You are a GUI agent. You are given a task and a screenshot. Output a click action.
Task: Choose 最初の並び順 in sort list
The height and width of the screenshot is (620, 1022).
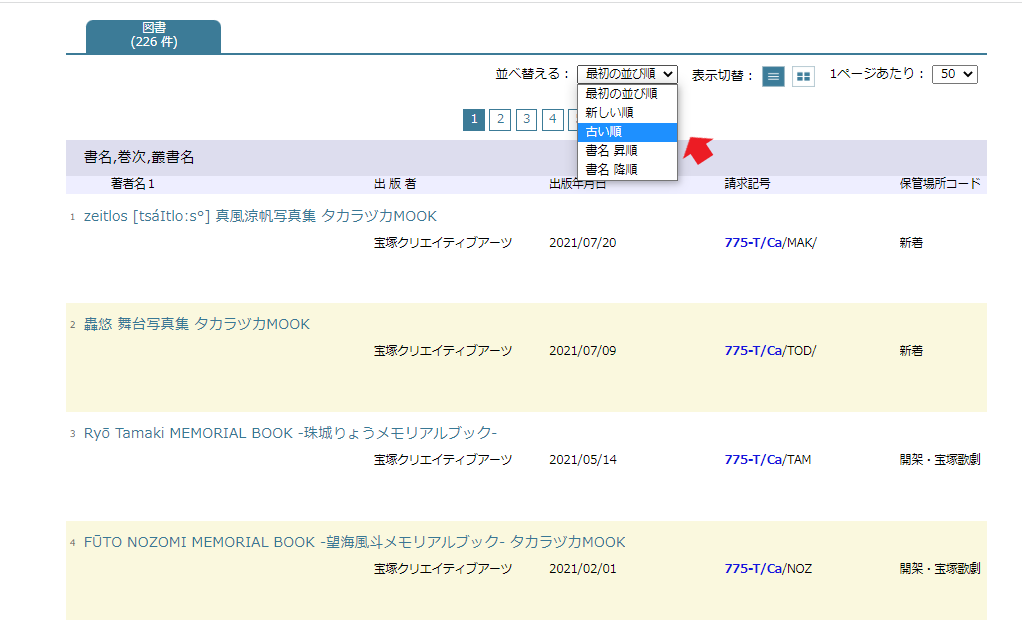coord(627,94)
